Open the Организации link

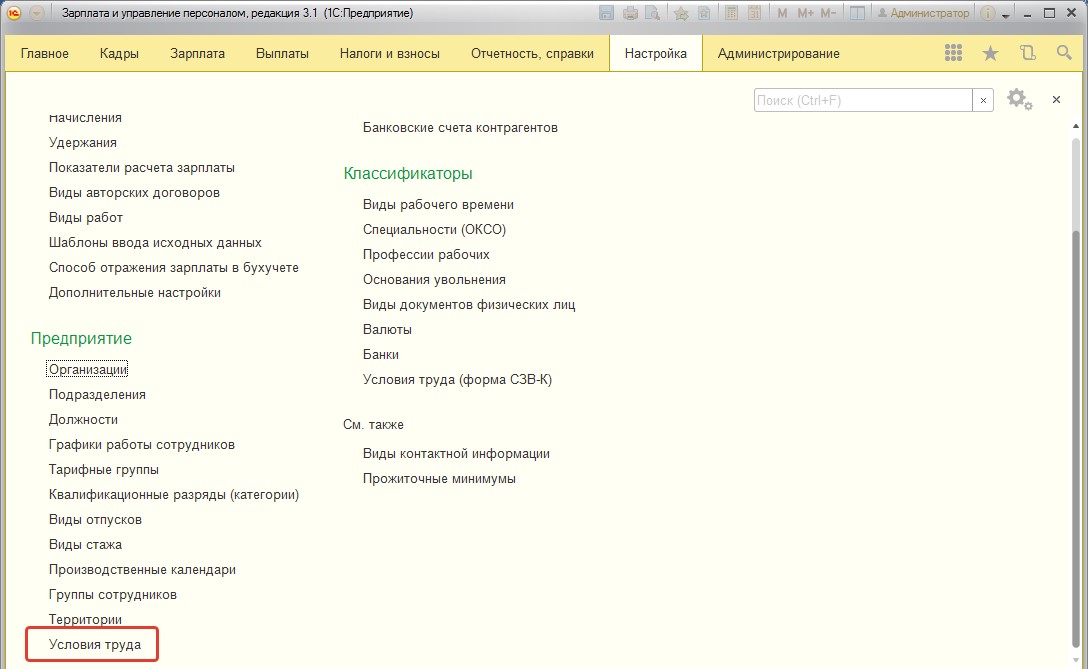[x=87, y=370]
